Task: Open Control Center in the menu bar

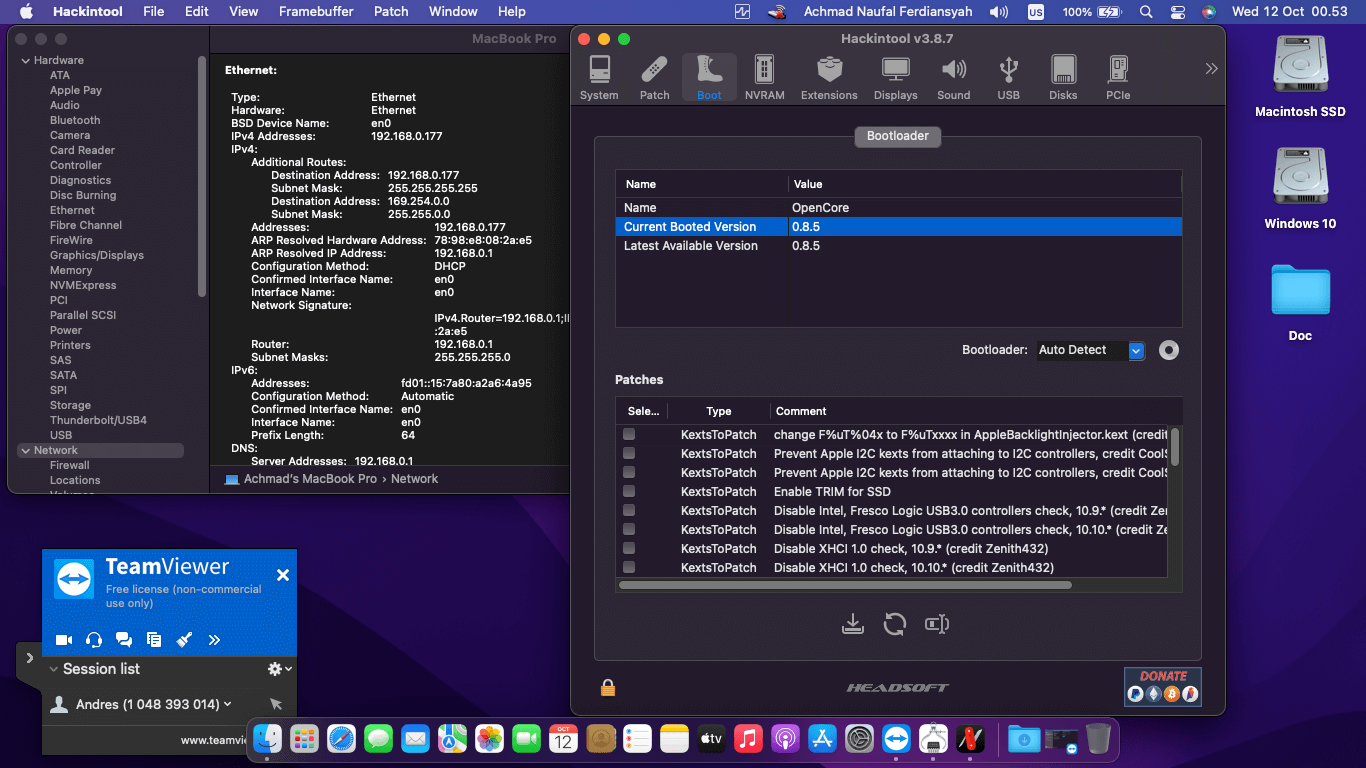Action: pos(1177,12)
